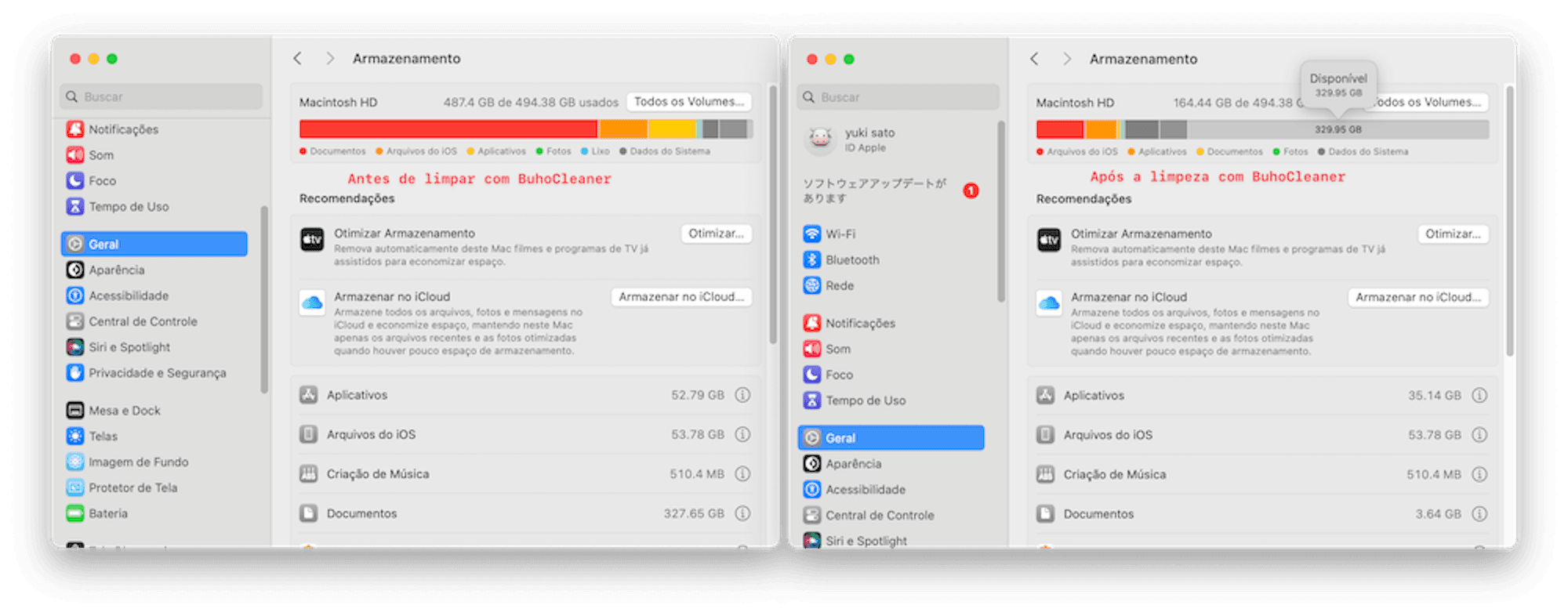Click the Buscar search field in left window

pos(161,96)
